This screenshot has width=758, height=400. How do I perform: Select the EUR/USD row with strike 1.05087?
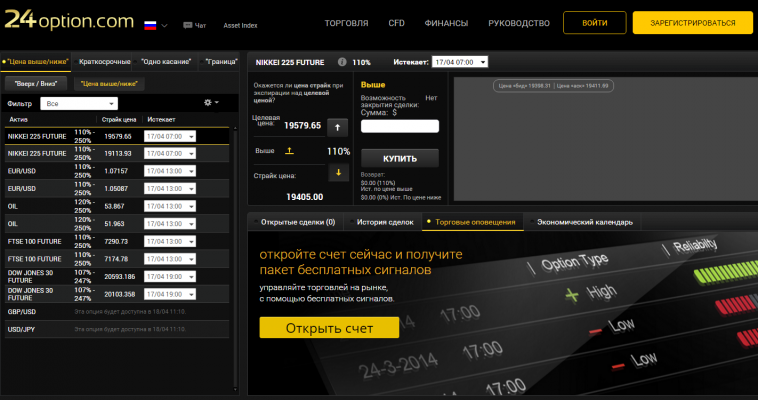(x=117, y=189)
